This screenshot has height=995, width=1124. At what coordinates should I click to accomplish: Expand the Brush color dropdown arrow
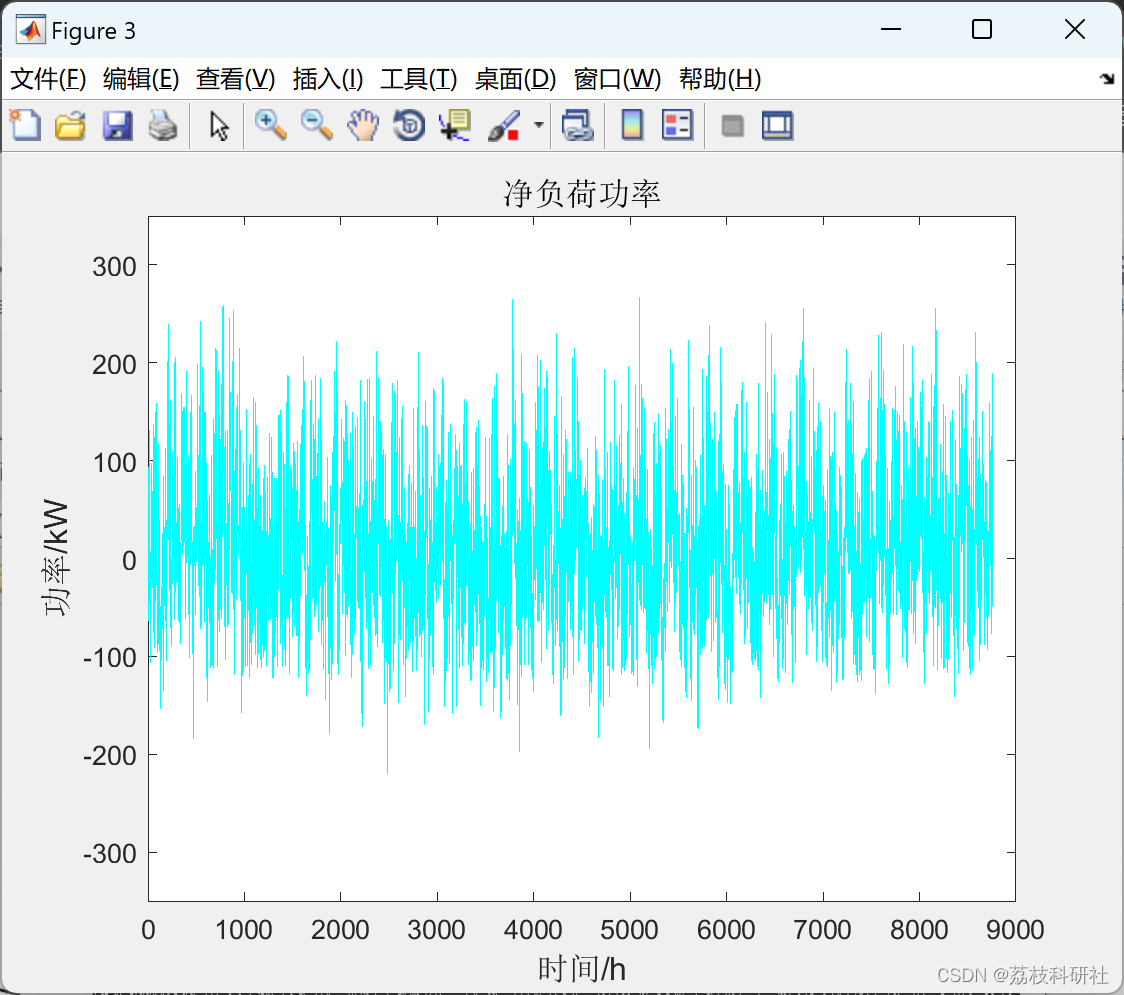[538, 125]
